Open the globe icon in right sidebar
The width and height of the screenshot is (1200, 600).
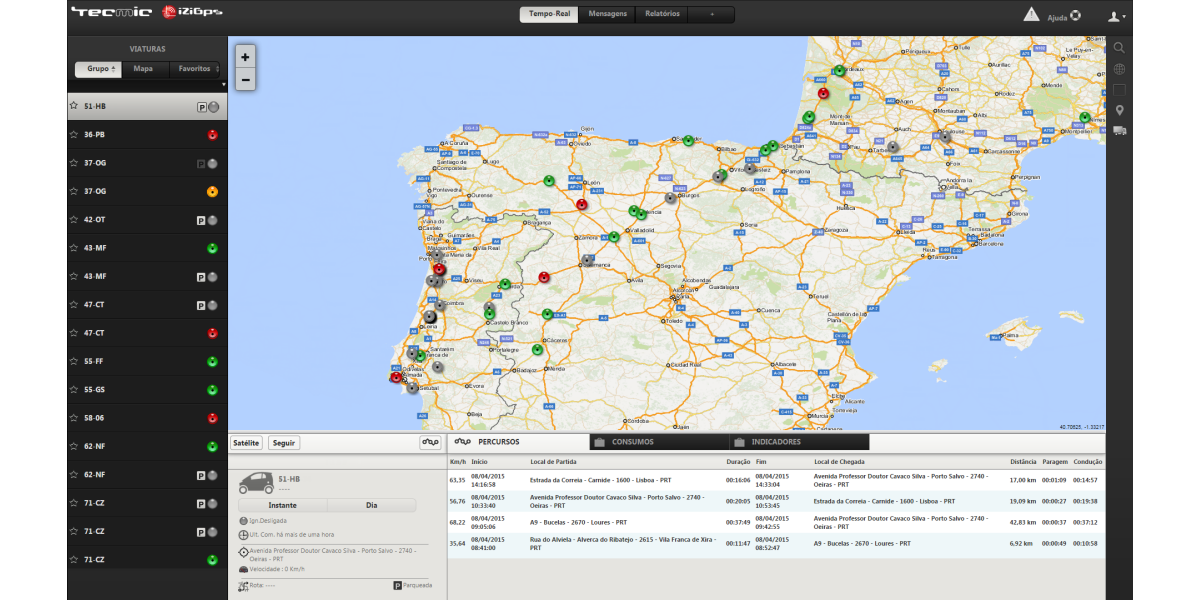tap(1119, 69)
